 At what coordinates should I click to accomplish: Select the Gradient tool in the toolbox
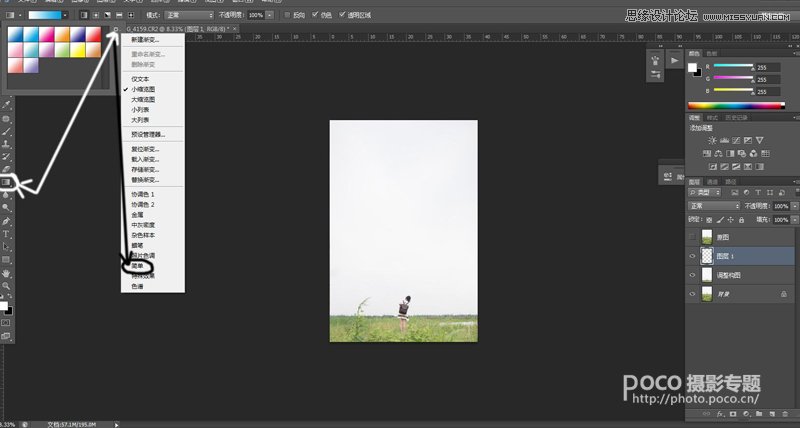6,182
